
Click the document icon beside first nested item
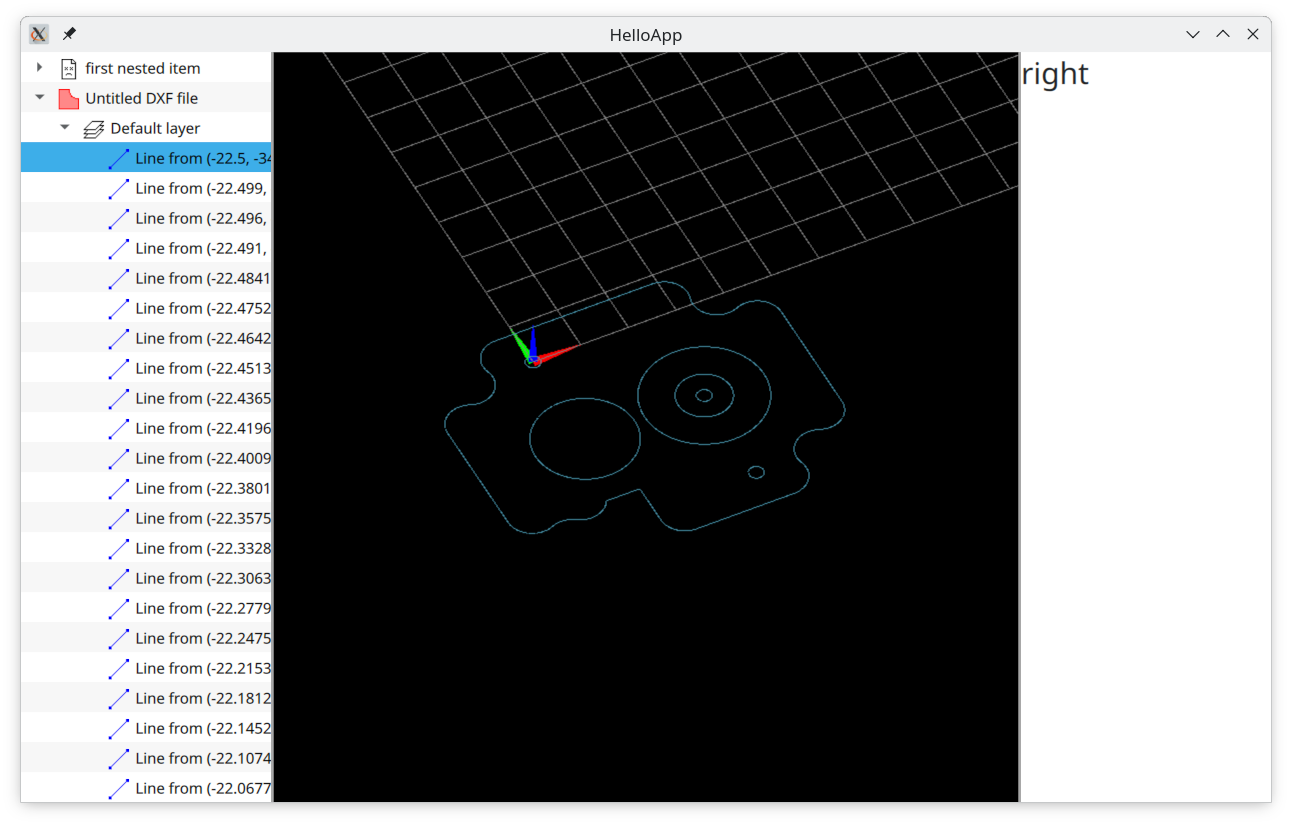68,68
